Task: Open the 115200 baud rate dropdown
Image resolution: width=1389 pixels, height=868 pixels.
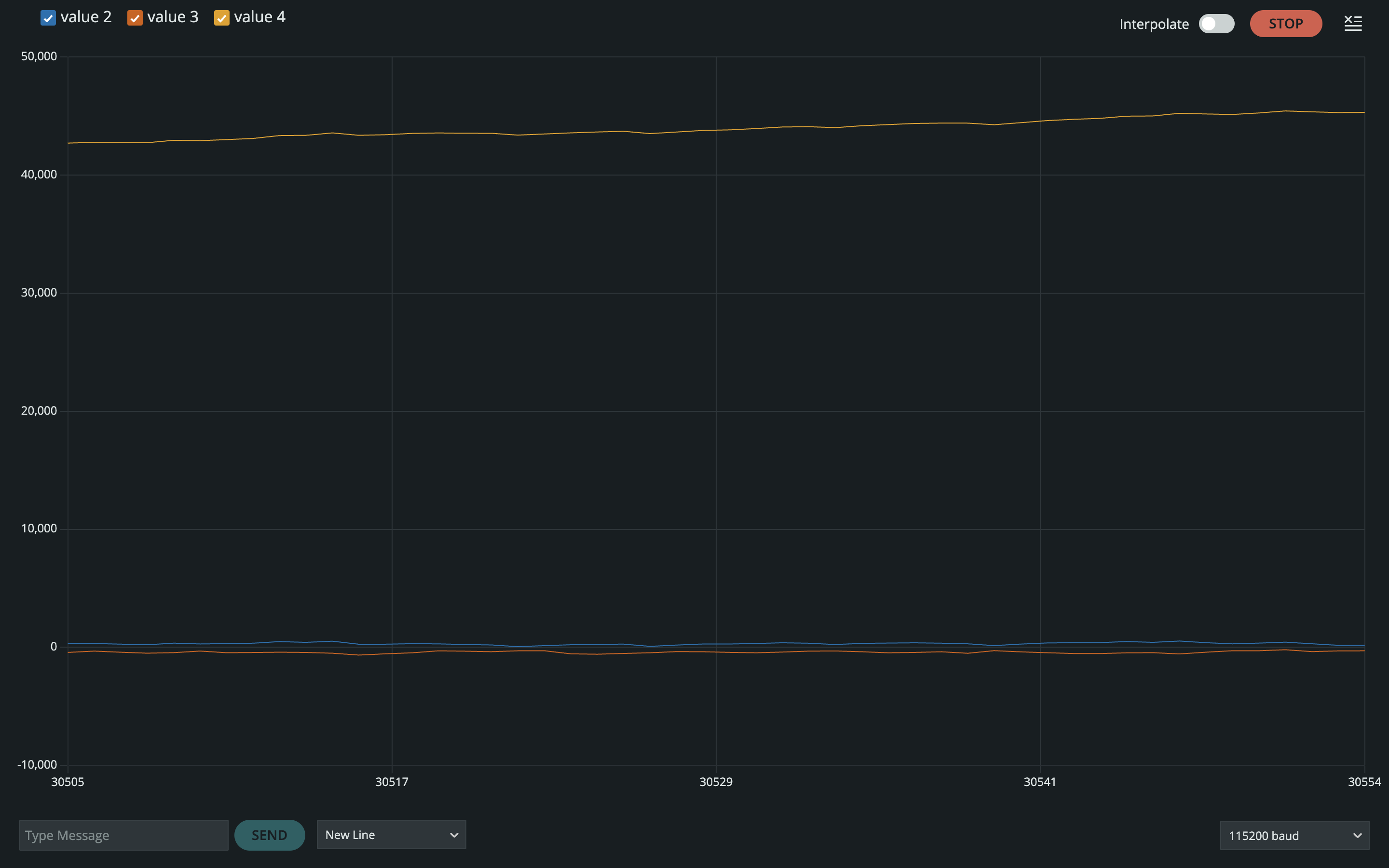Action: click(x=1294, y=835)
